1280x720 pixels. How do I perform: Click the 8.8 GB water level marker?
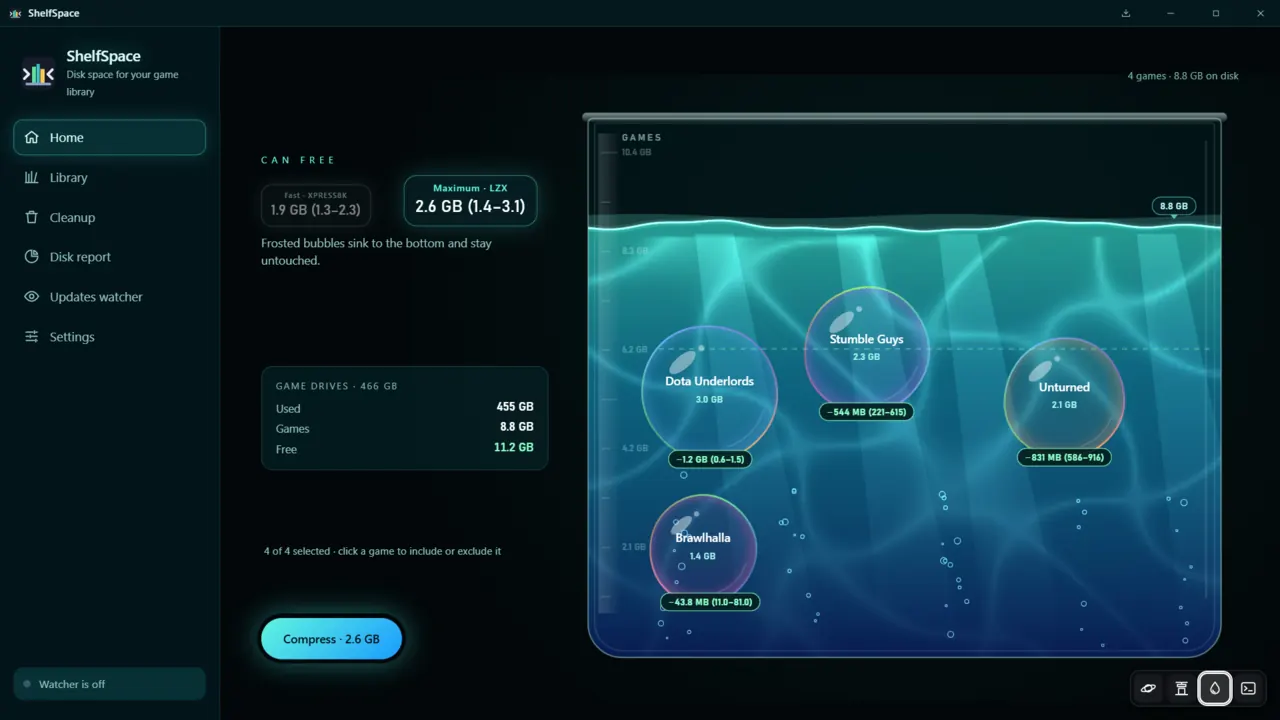pyautogui.click(x=1174, y=206)
